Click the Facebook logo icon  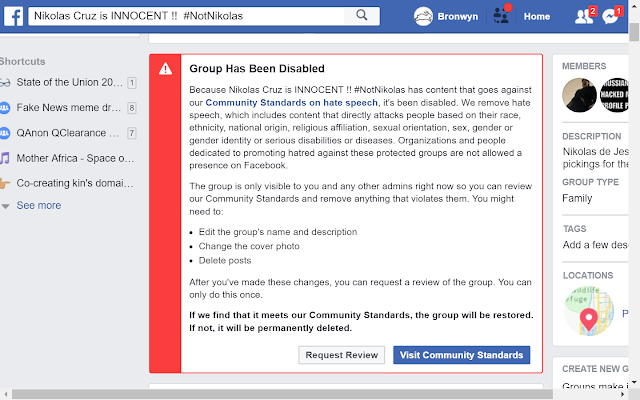pyautogui.click(x=13, y=16)
